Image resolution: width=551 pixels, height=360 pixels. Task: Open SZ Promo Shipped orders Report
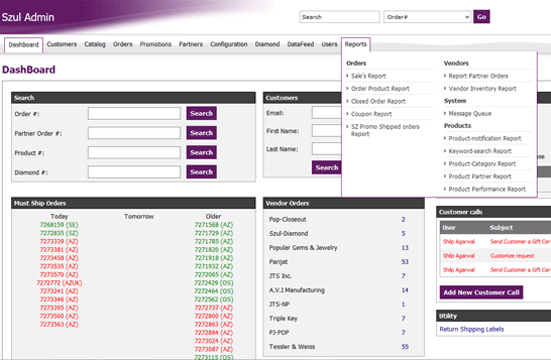coord(385,130)
